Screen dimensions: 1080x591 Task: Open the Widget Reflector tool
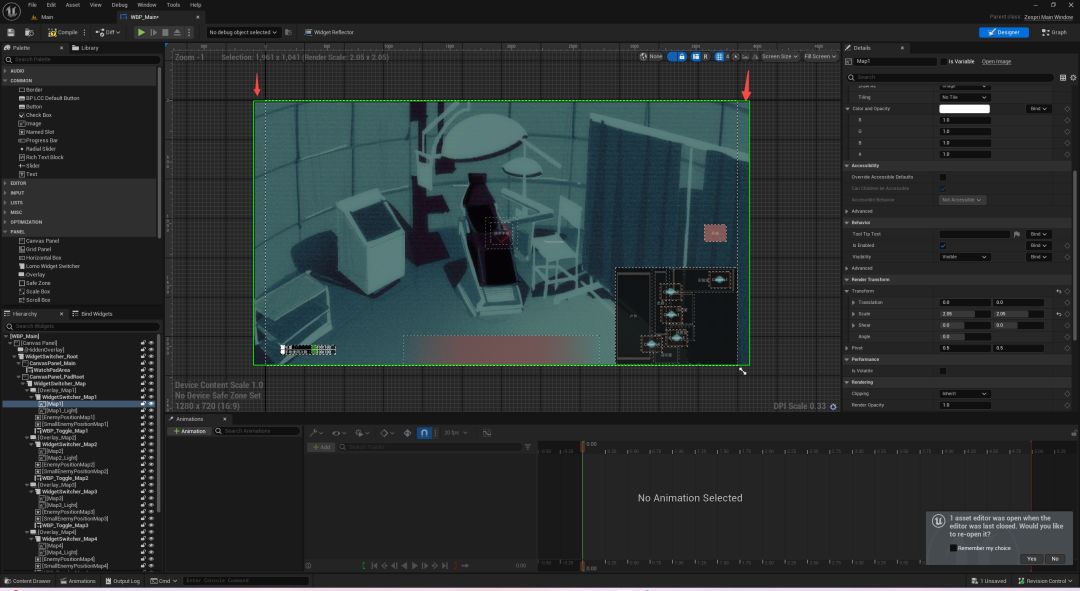pyautogui.click(x=329, y=32)
